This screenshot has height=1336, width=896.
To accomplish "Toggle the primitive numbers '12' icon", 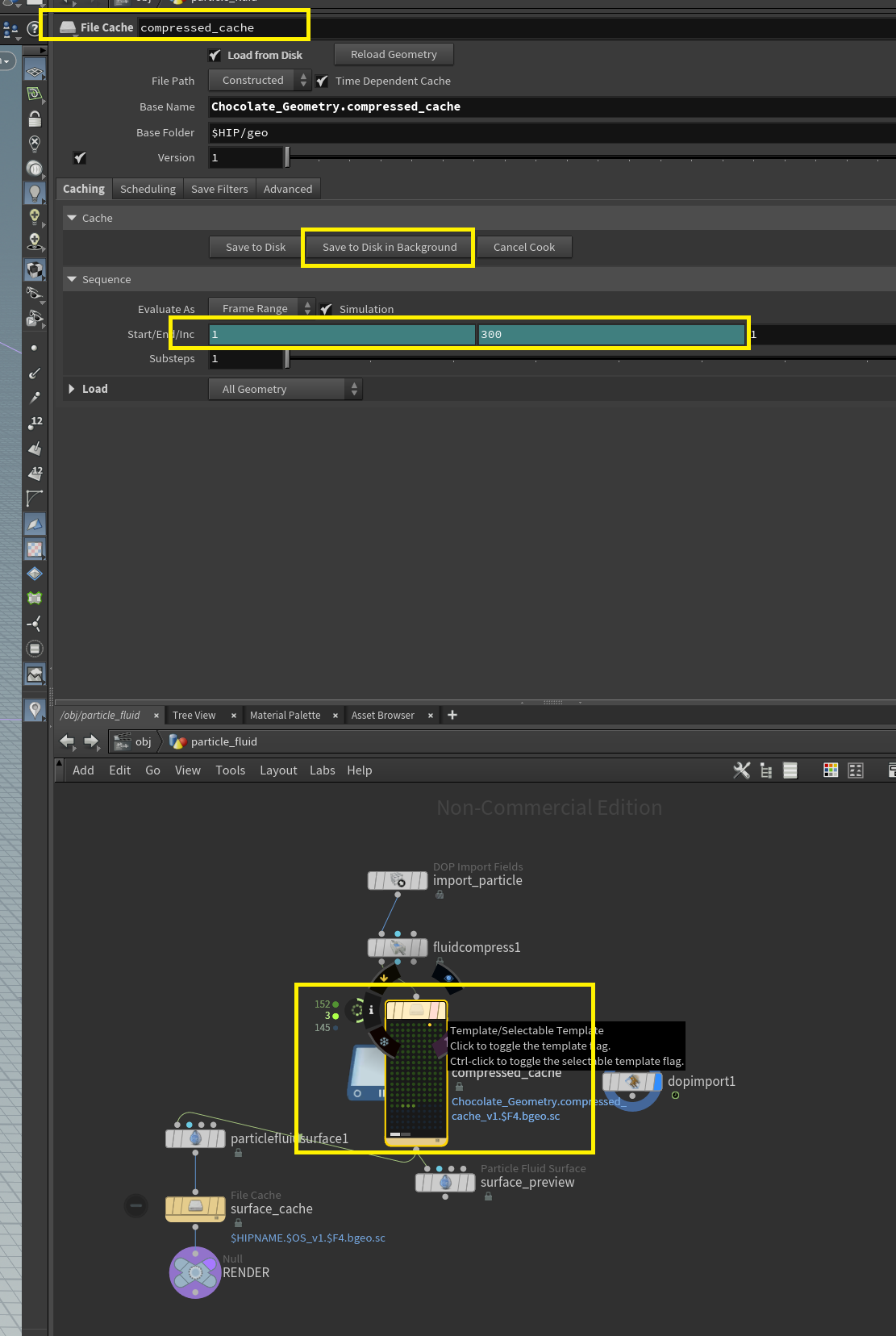I will click(x=35, y=473).
